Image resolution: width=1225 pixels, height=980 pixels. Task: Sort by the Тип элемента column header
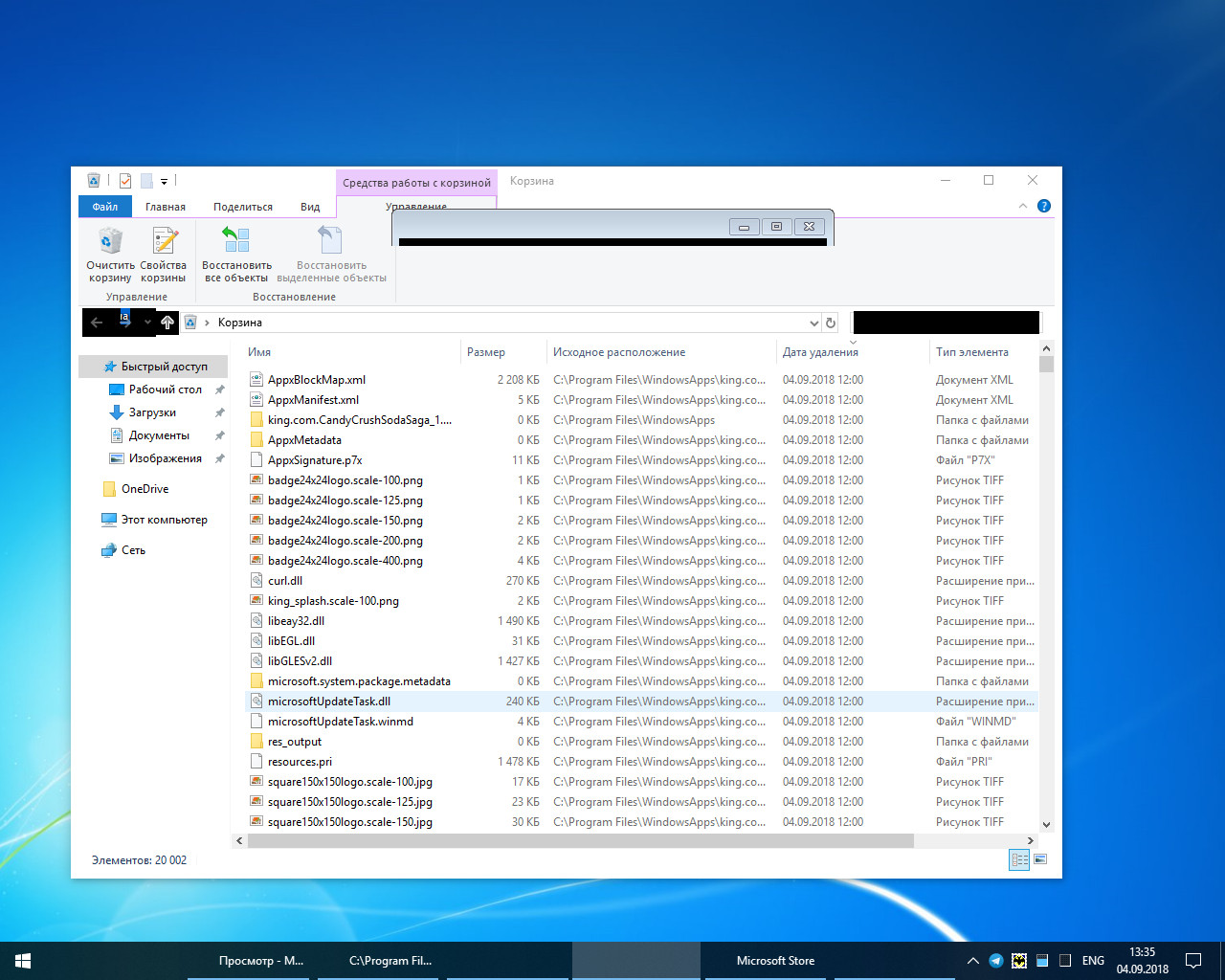point(972,352)
